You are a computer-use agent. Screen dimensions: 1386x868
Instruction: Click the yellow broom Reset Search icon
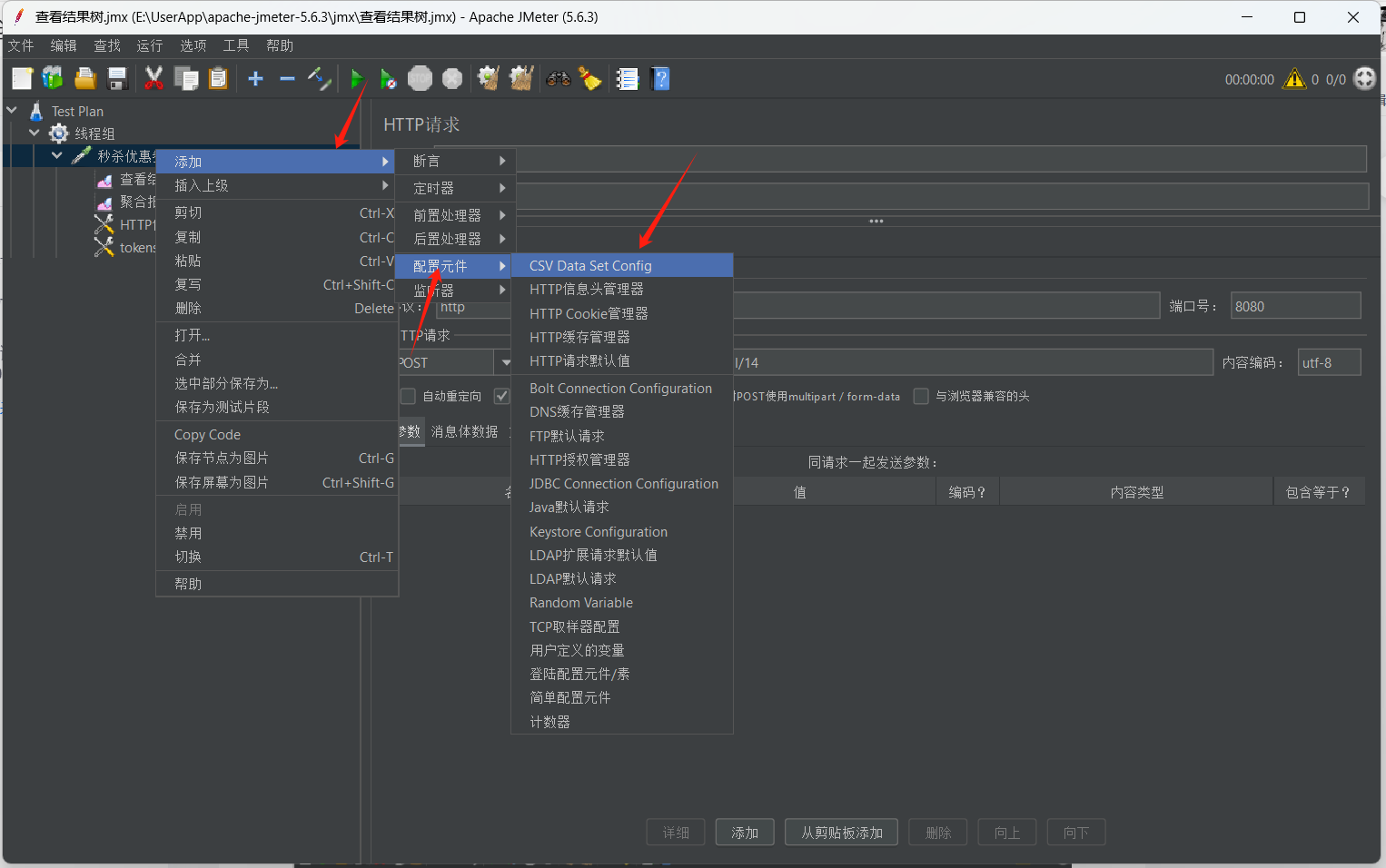pyautogui.click(x=590, y=79)
